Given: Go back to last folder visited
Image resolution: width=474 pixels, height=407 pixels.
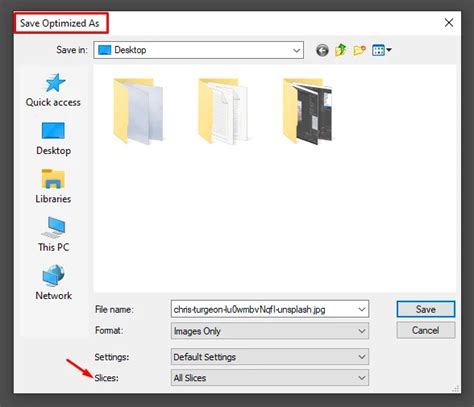Looking at the screenshot, I should pos(322,50).
